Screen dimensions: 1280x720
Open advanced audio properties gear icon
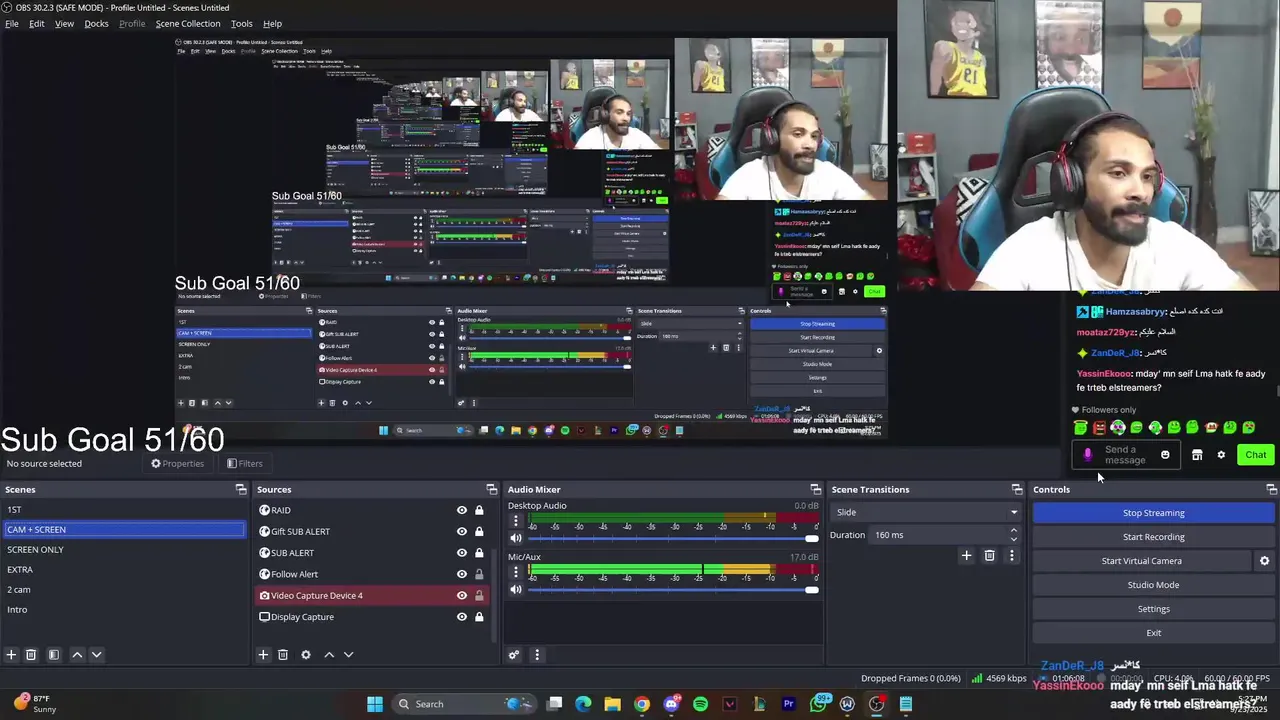514,655
